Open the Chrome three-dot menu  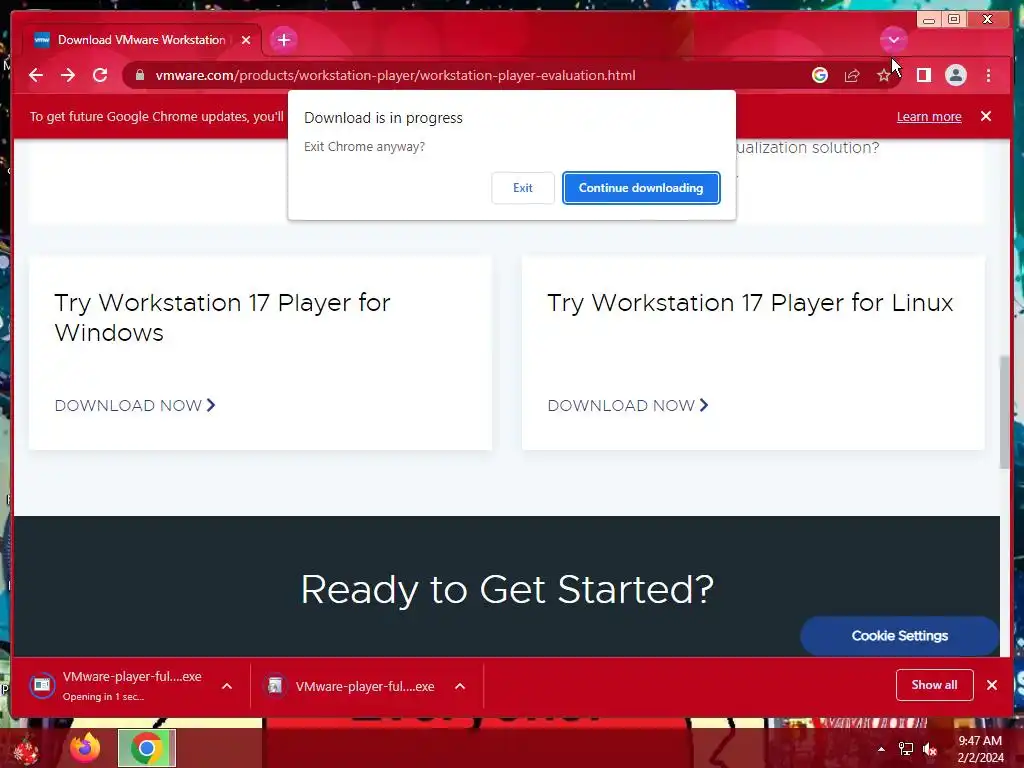click(988, 75)
